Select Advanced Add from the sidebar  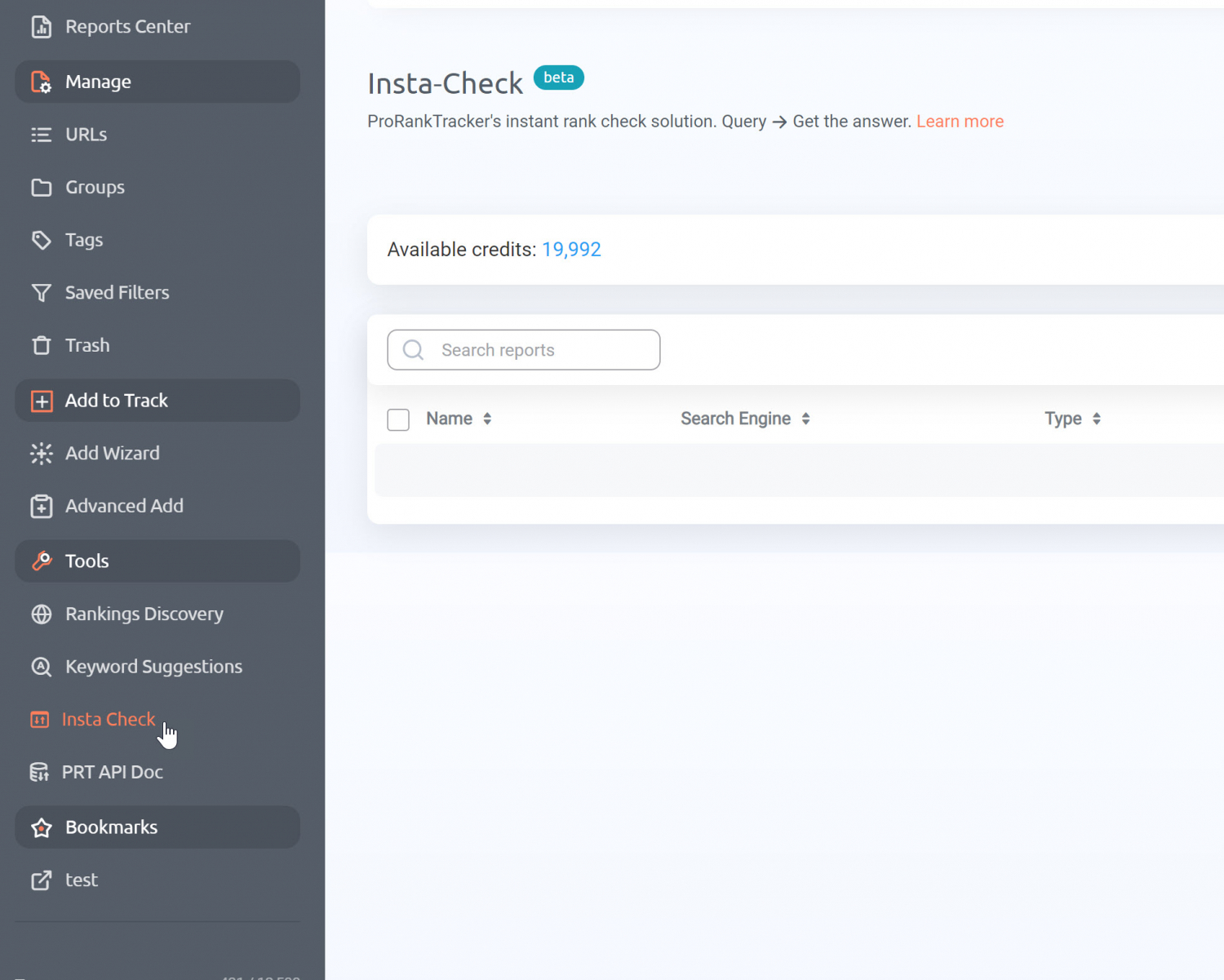pyautogui.click(x=125, y=506)
